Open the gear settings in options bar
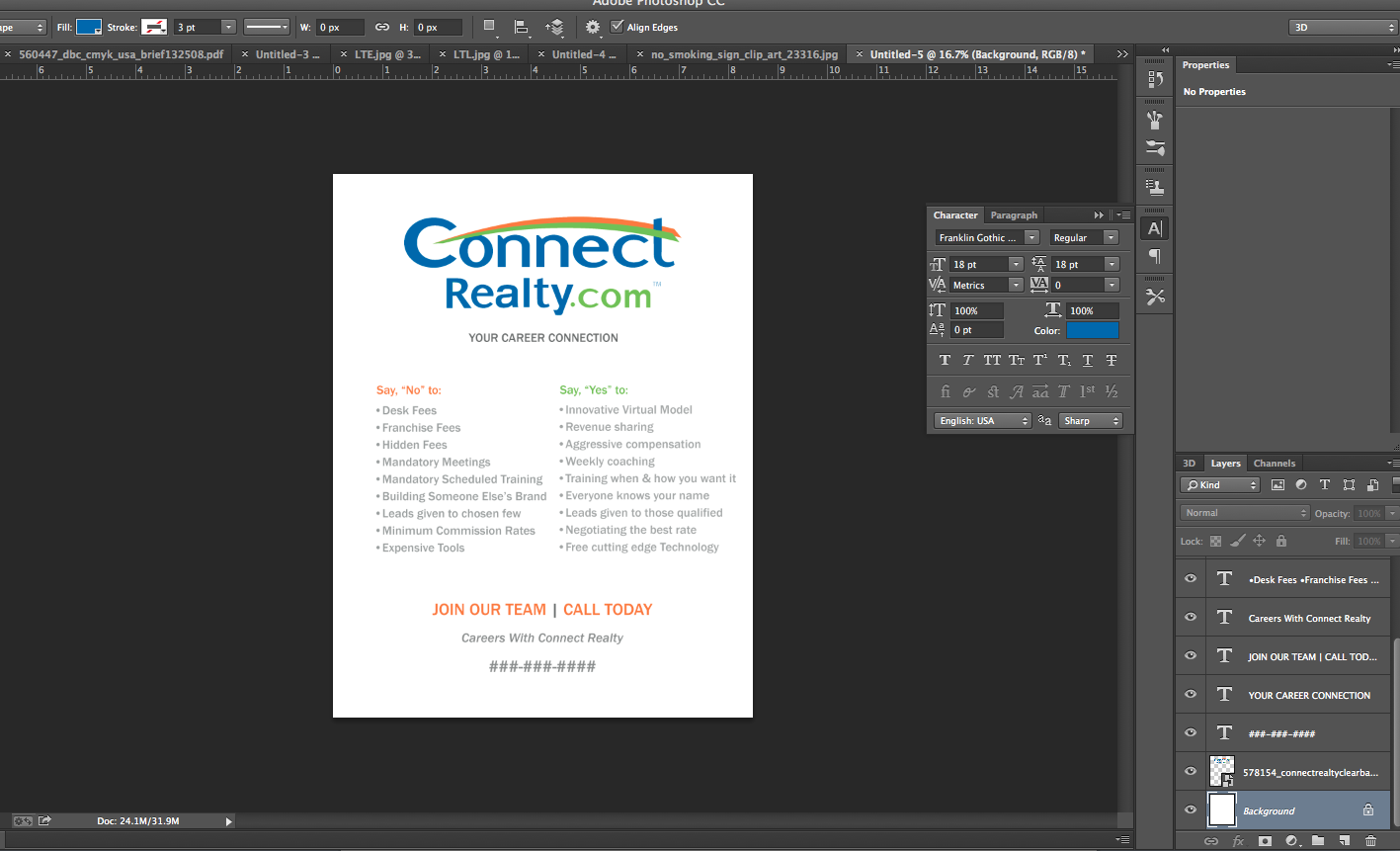 point(593,28)
